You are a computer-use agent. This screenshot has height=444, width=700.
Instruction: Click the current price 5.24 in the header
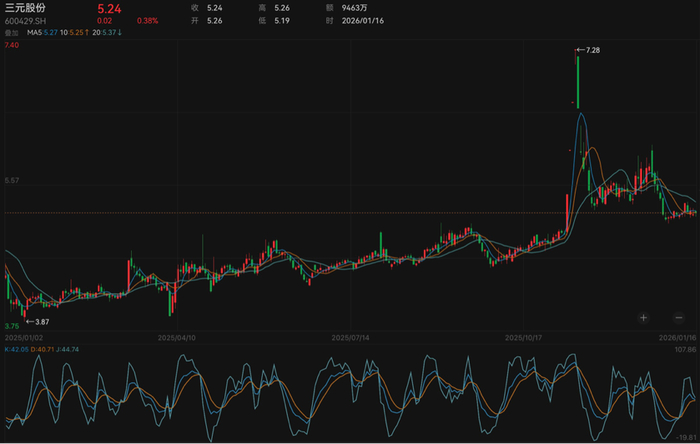pyautogui.click(x=110, y=8)
